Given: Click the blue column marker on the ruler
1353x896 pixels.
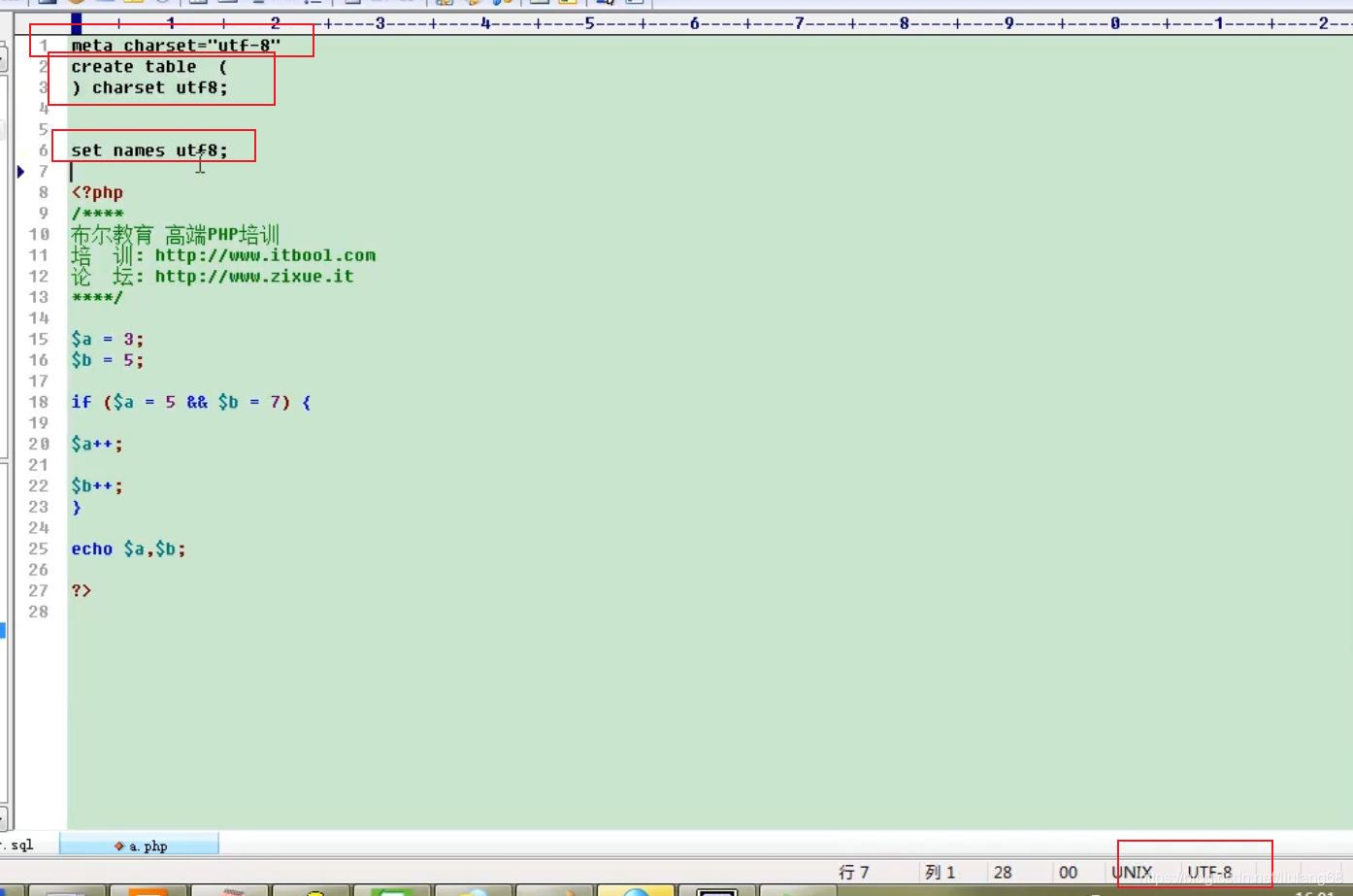Looking at the screenshot, I should pos(77,22).
